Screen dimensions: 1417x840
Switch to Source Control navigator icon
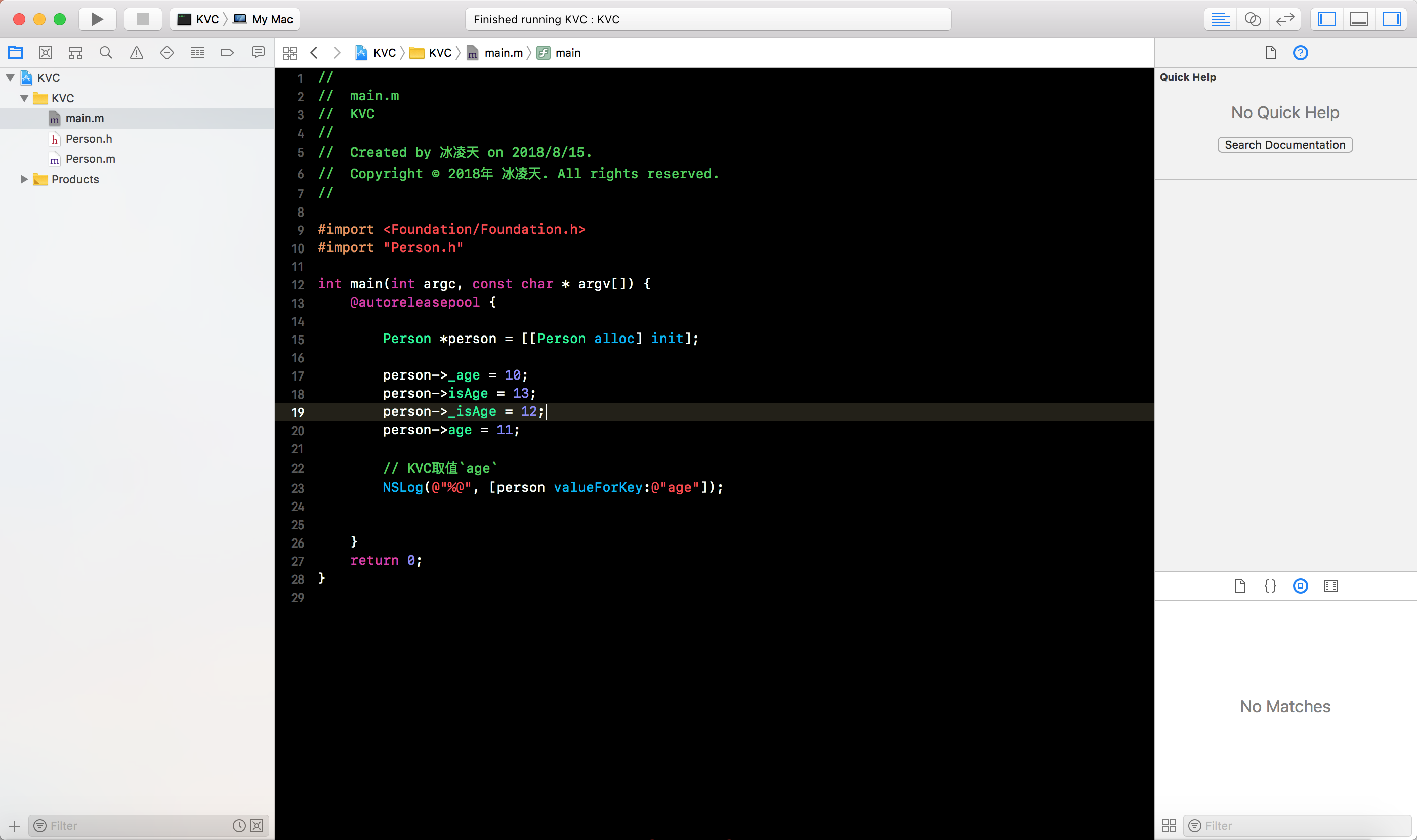(x=45, y=53)
